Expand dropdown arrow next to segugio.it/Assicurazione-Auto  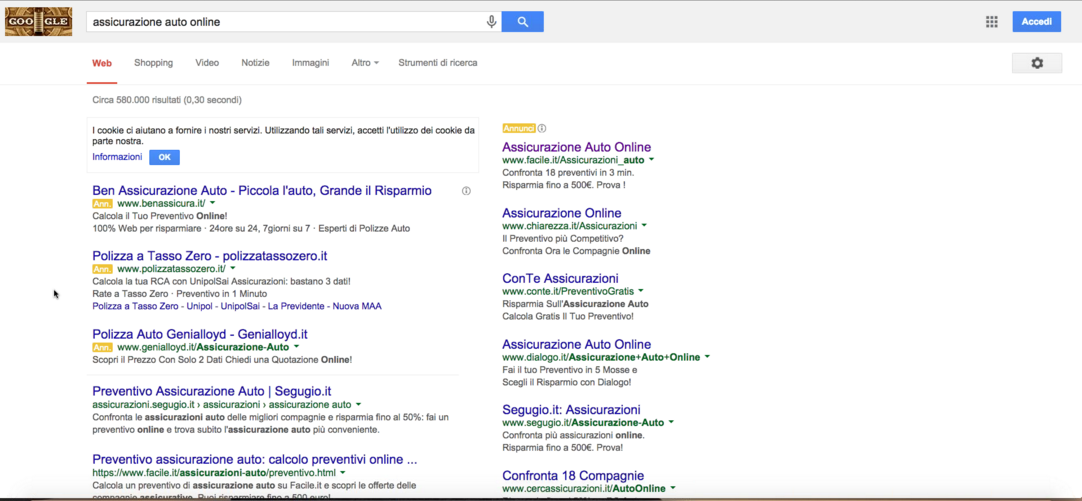(671, 422)
